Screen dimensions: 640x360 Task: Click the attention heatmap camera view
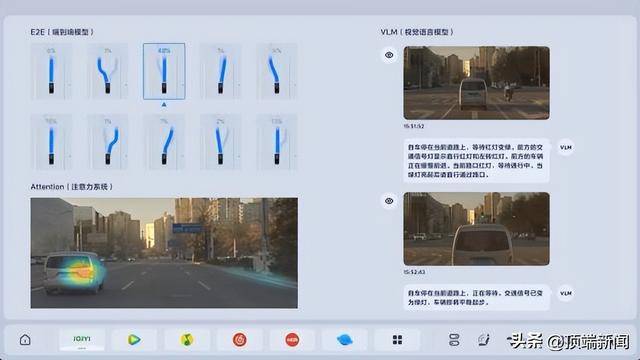pyautogui.click(x=164, y=253)
